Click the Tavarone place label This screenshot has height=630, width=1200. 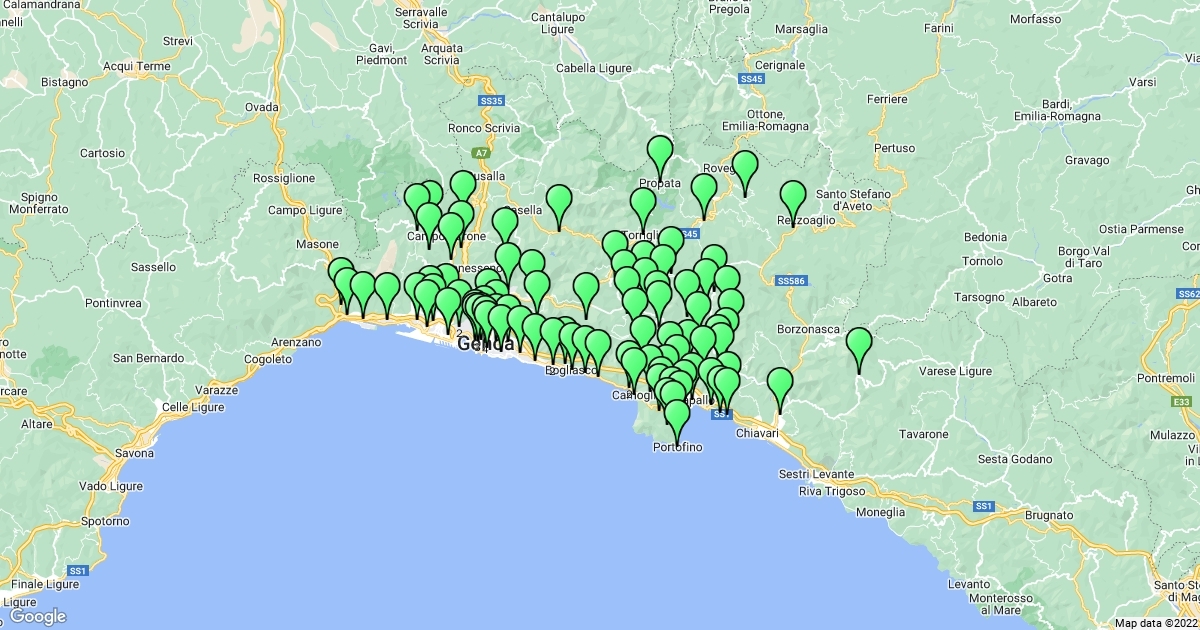click(x=924, y=434)
